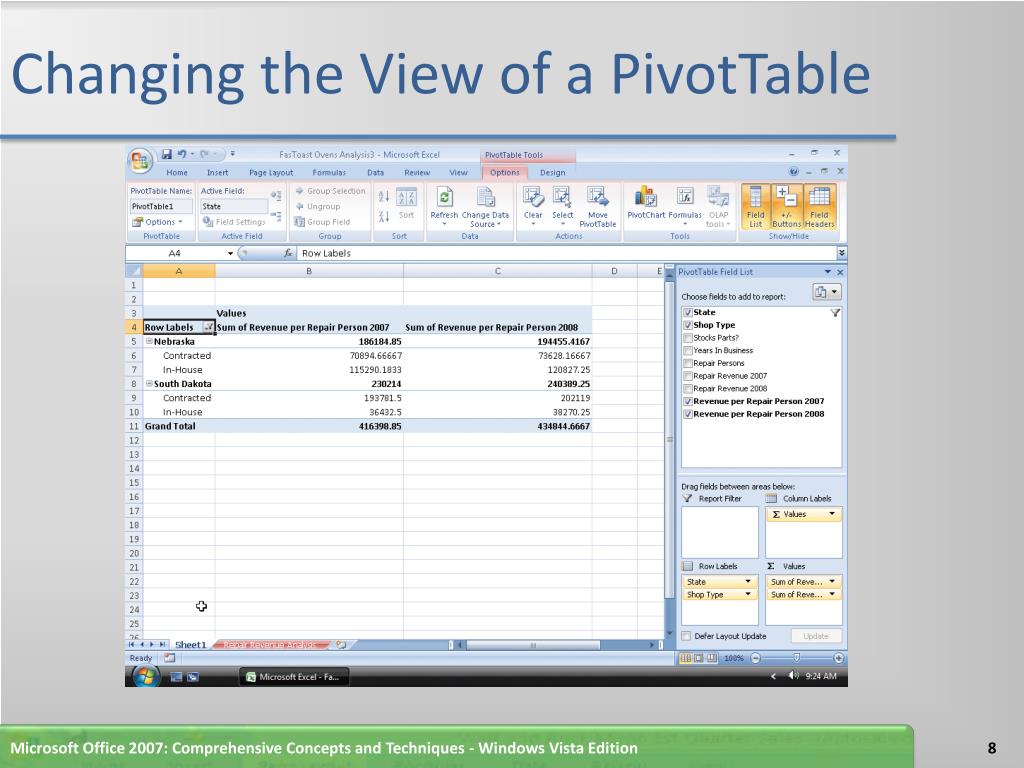The image size is (1024, 768).
Task: Undo using Quick Access Toolbar arrow
Action: pyautogui.click(x=182, y=154)
